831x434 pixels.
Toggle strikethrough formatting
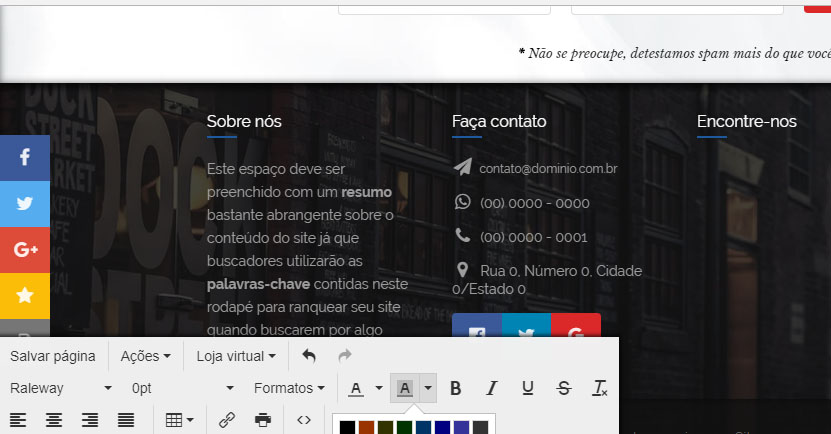(x=563, y=388)
